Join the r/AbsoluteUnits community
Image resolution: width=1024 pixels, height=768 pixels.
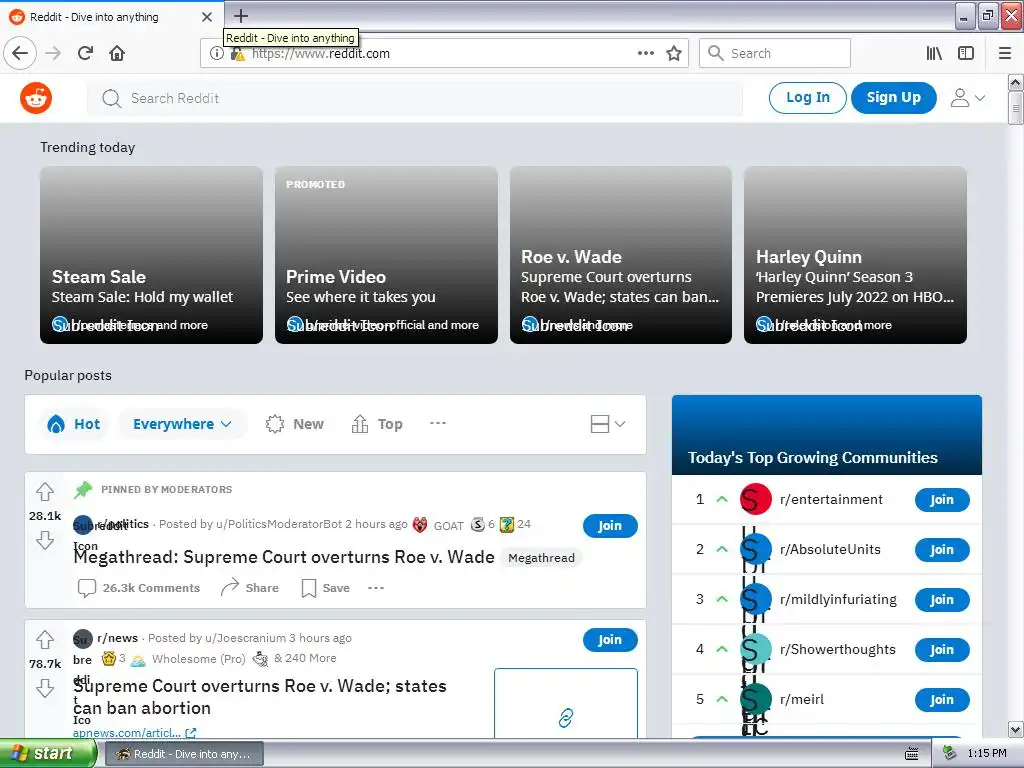(x=942, y=550)
